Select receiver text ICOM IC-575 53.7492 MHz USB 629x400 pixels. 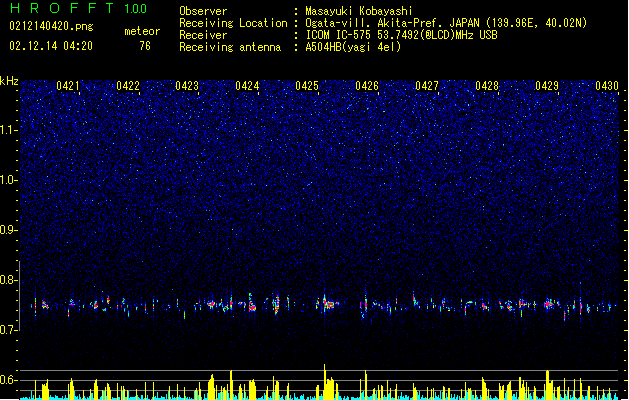[x=401, y=35]
